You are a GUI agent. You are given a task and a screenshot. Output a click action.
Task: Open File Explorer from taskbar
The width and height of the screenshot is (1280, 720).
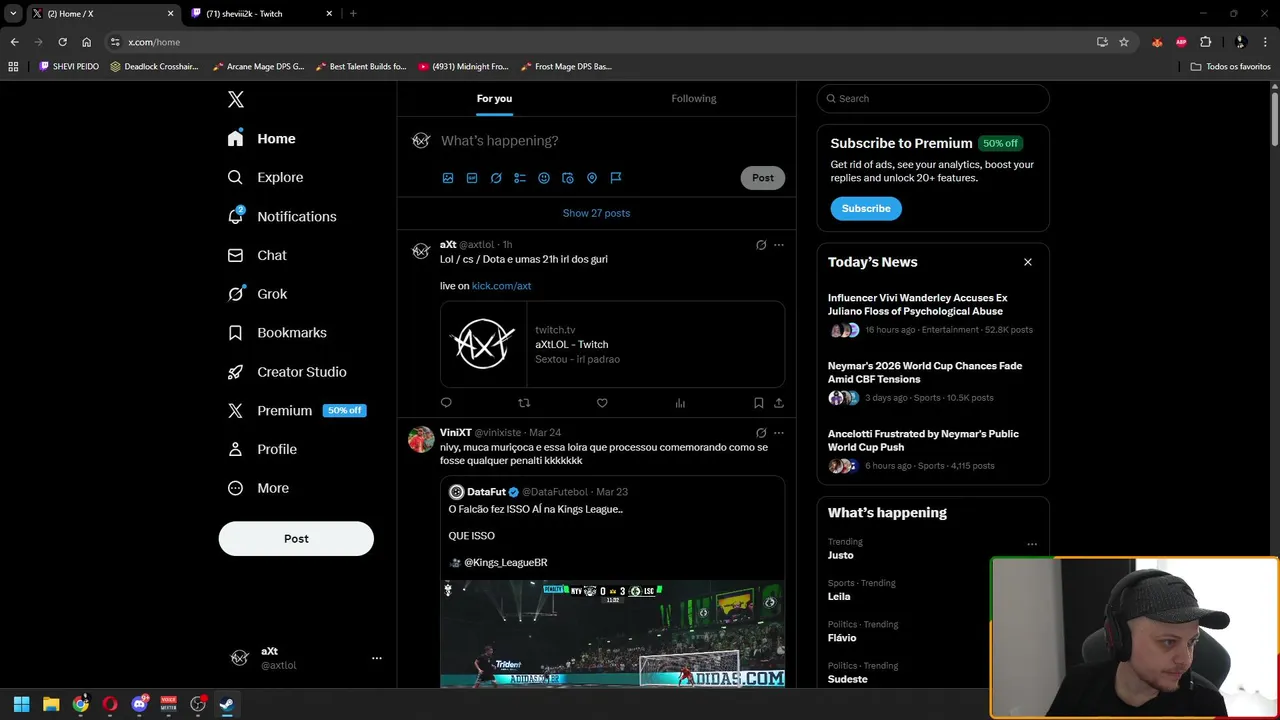51,704
